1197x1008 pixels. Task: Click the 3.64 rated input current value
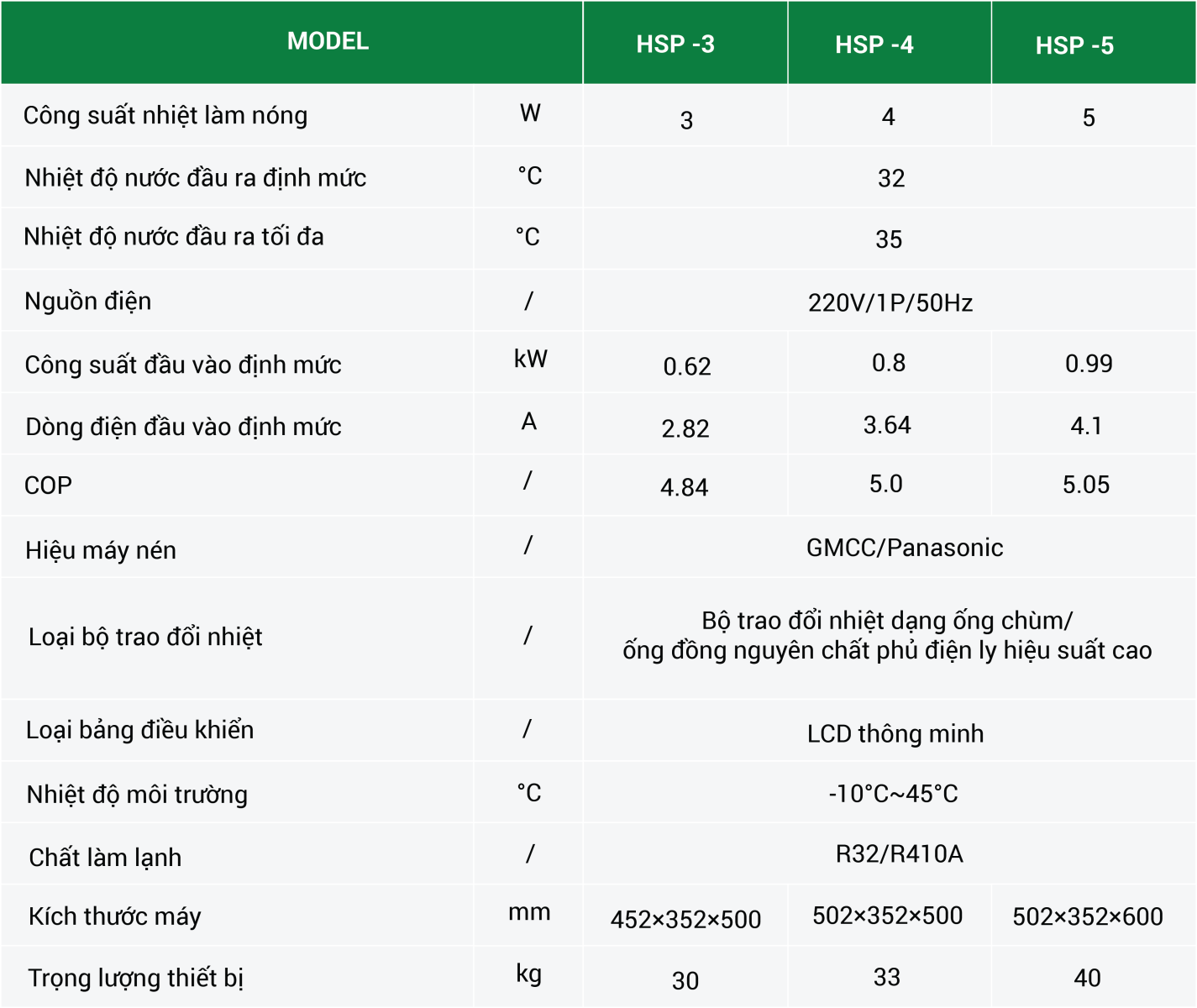coord(887,425)
